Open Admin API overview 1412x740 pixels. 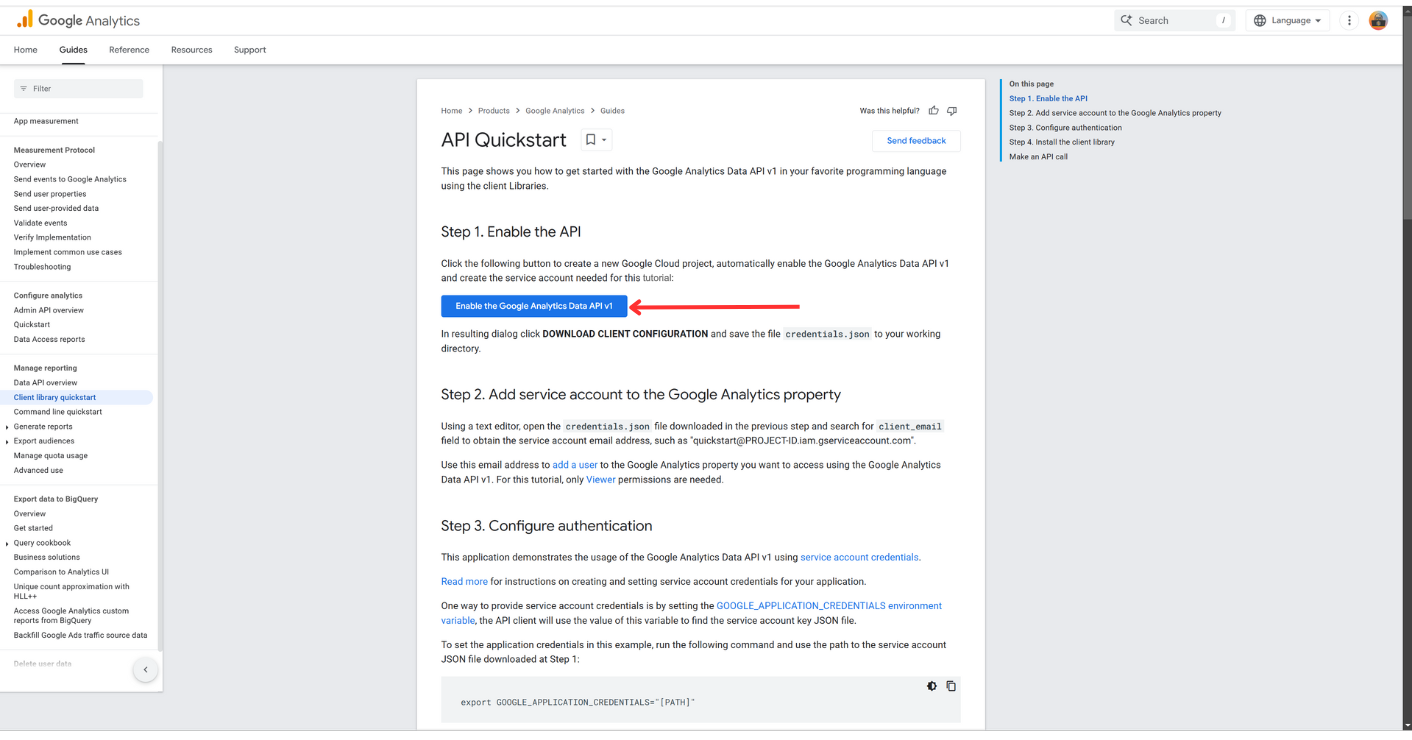coord(49,310)
